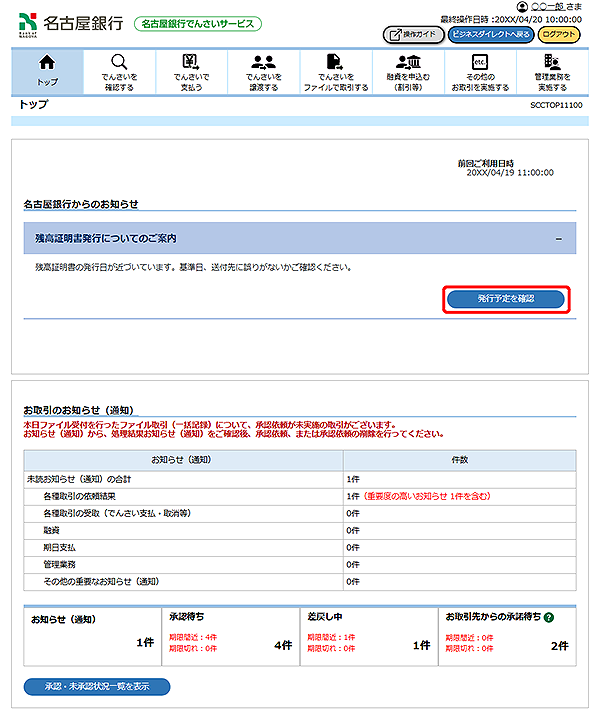600x714 pixels.
Task: Click the 各種取引の依頼結果 table row
Action: pos(184,496)
